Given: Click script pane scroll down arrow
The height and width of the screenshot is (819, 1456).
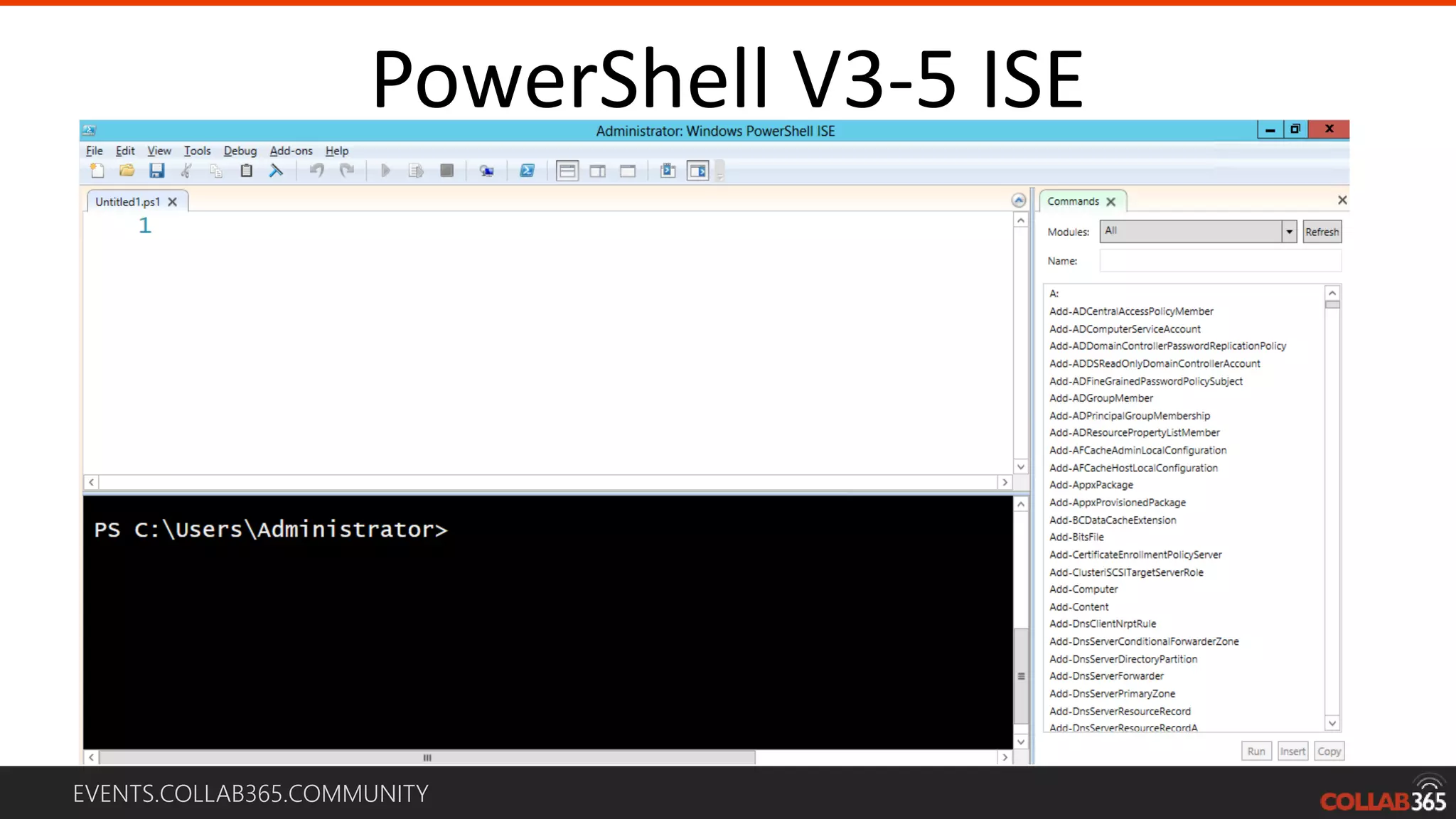Looking at the screenshot, I should pos(1021,467).
